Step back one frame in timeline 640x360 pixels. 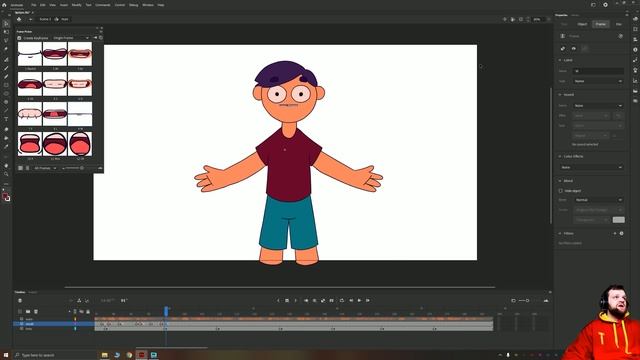[x=351, y=300]
